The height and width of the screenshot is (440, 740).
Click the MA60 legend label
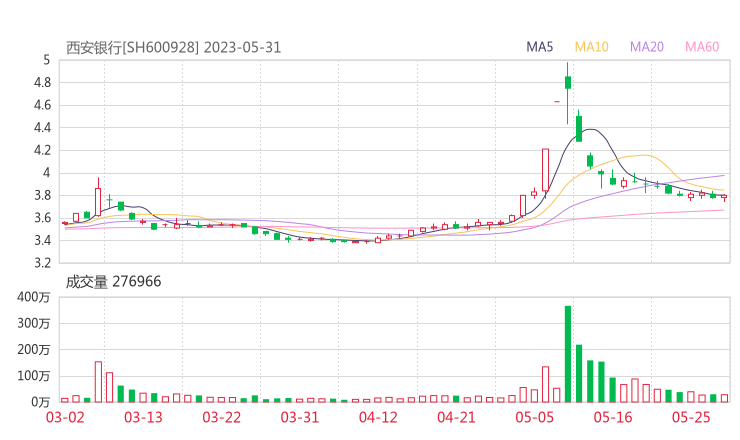coord(702,47)
